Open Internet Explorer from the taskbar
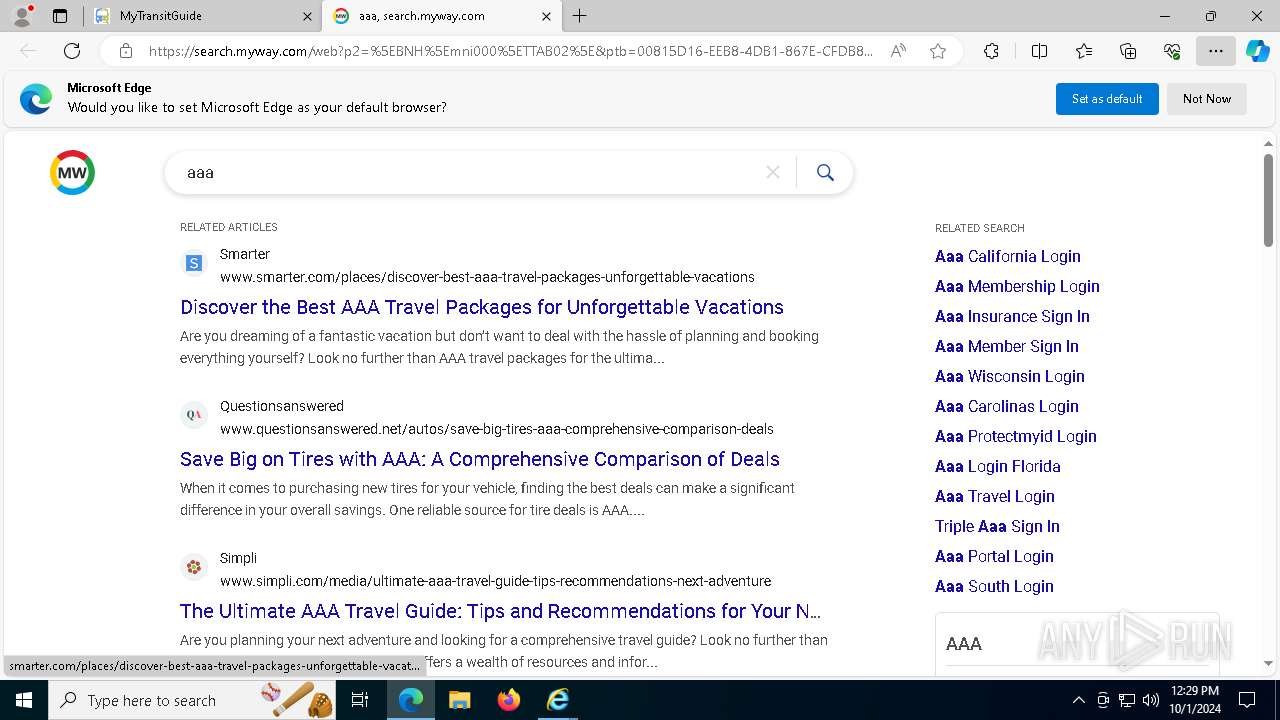This screenshot has width=1280, height=720. [558, 700]
